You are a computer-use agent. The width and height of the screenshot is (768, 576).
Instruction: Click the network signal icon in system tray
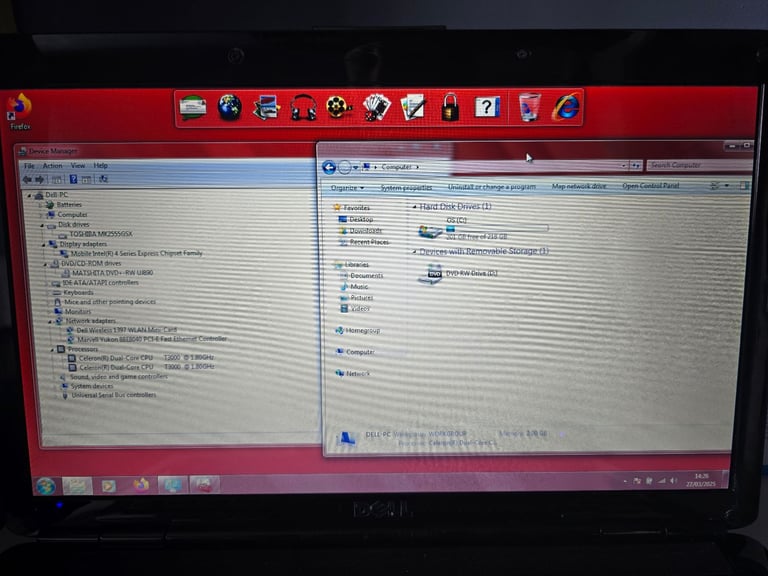coord(662,481)
